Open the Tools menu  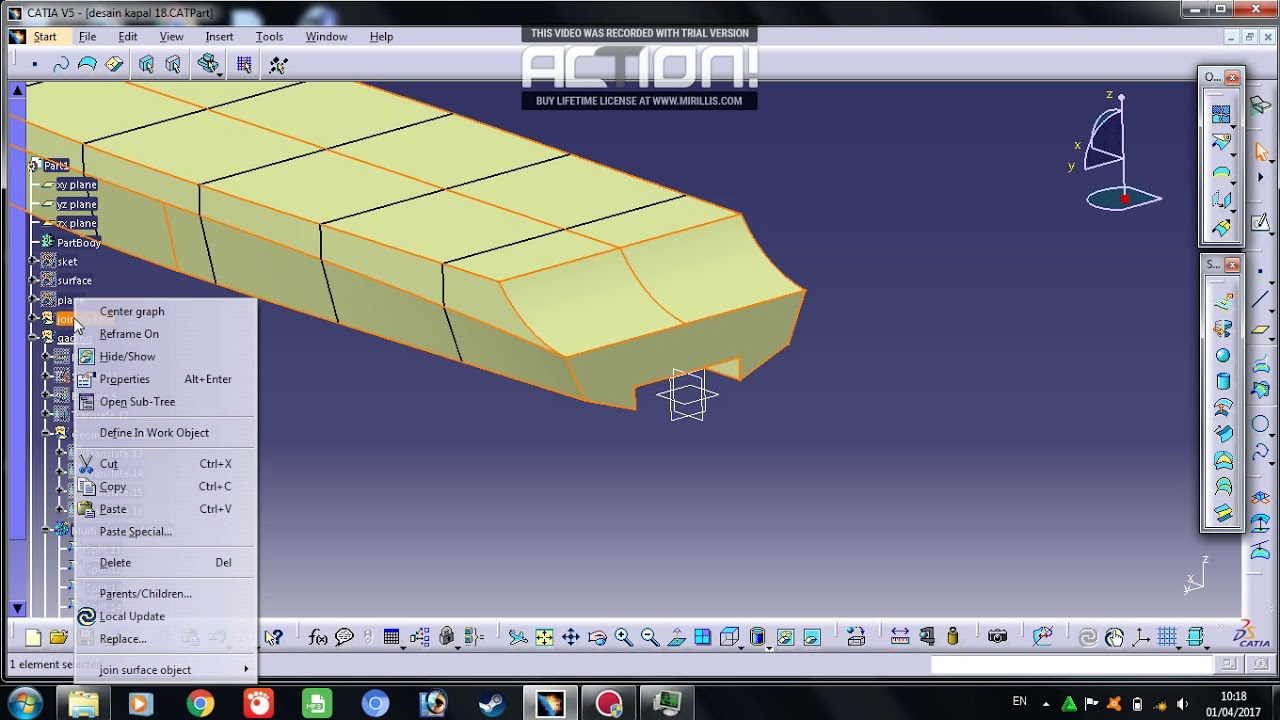[x=269, y=36]
